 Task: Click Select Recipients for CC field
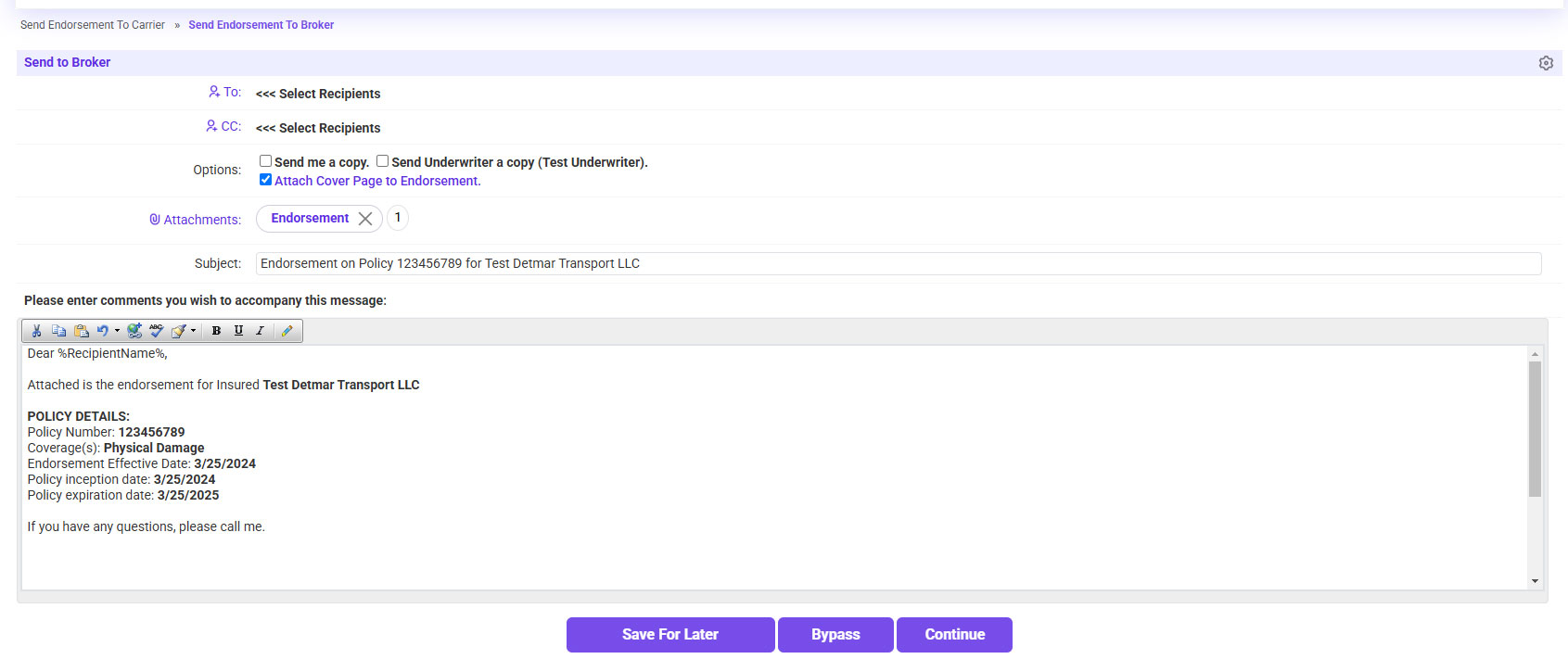pyautogui.click(x=318, y=128)
